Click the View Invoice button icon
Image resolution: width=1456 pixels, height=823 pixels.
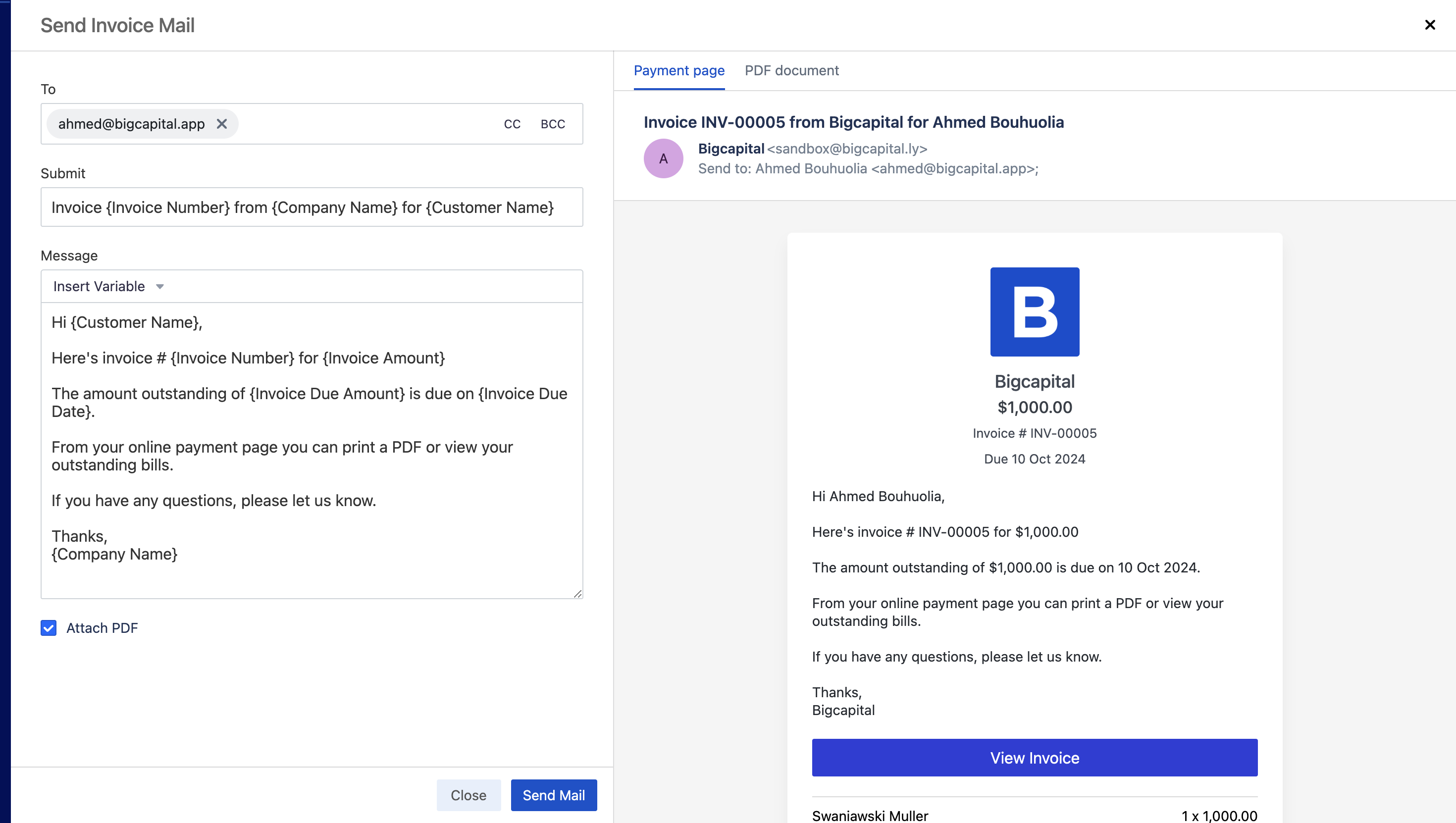pos(1035,758)
